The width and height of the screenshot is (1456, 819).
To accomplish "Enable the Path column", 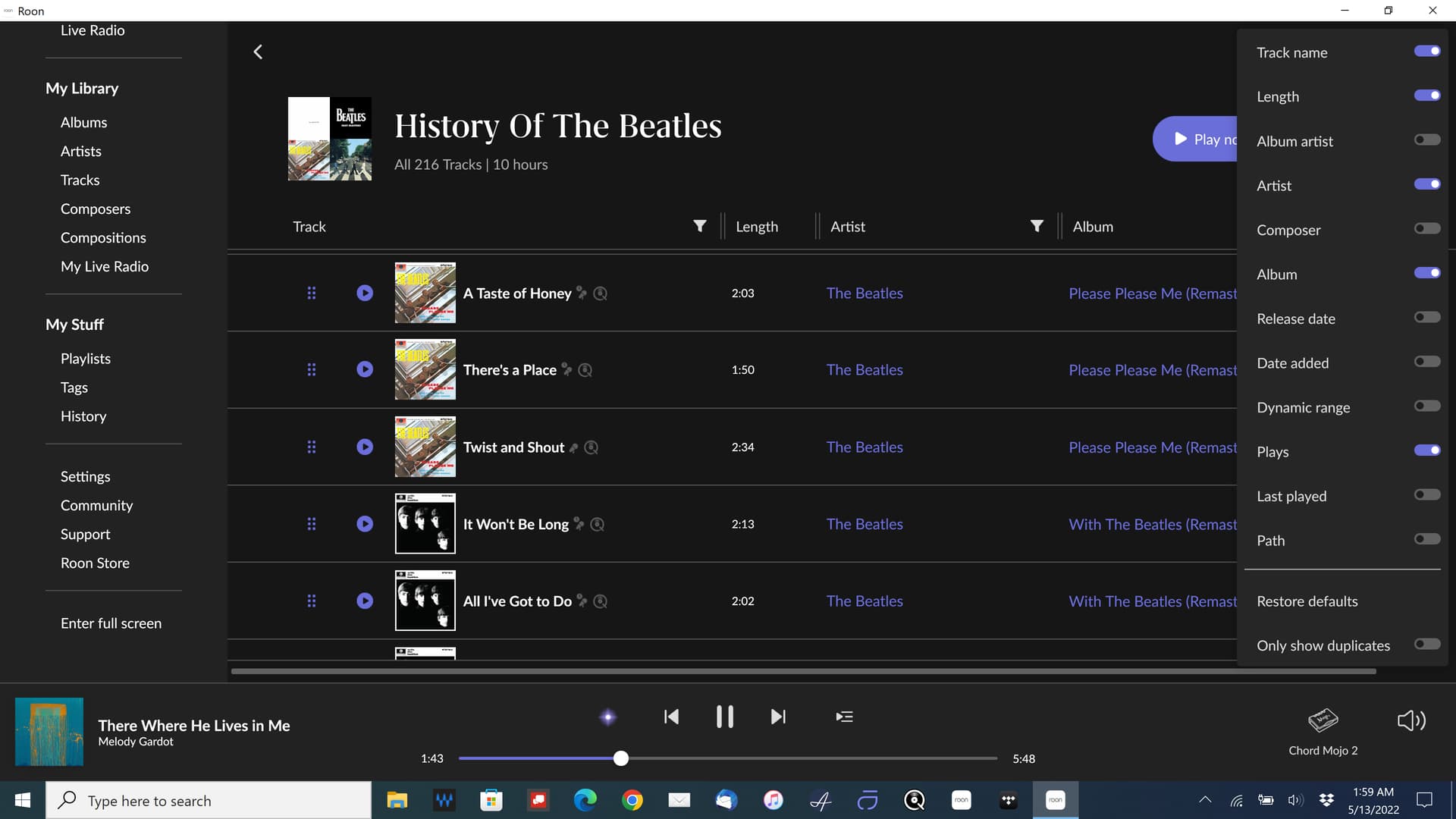I will (1426, 539).
